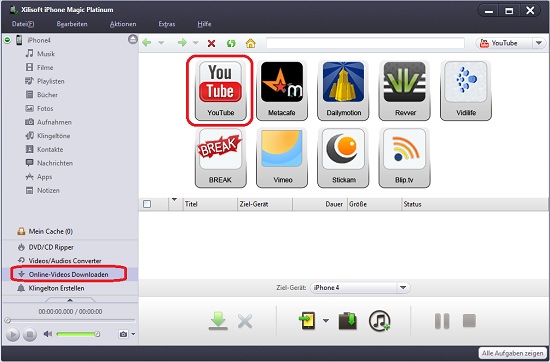This screenshot has width=550, height=362.
Task: Open the snapshot options dropdown arrow
Action: pos(133,334)
